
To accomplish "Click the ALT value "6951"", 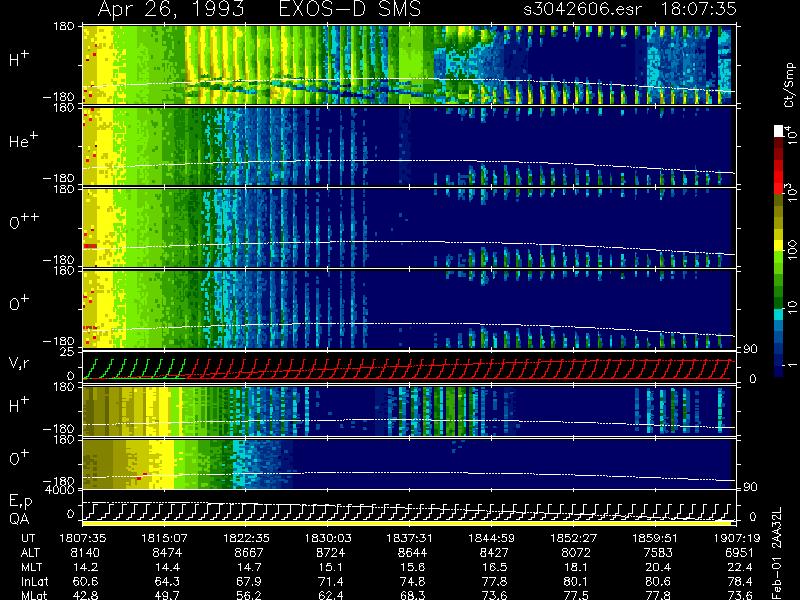I will click(x=740, y=553).
